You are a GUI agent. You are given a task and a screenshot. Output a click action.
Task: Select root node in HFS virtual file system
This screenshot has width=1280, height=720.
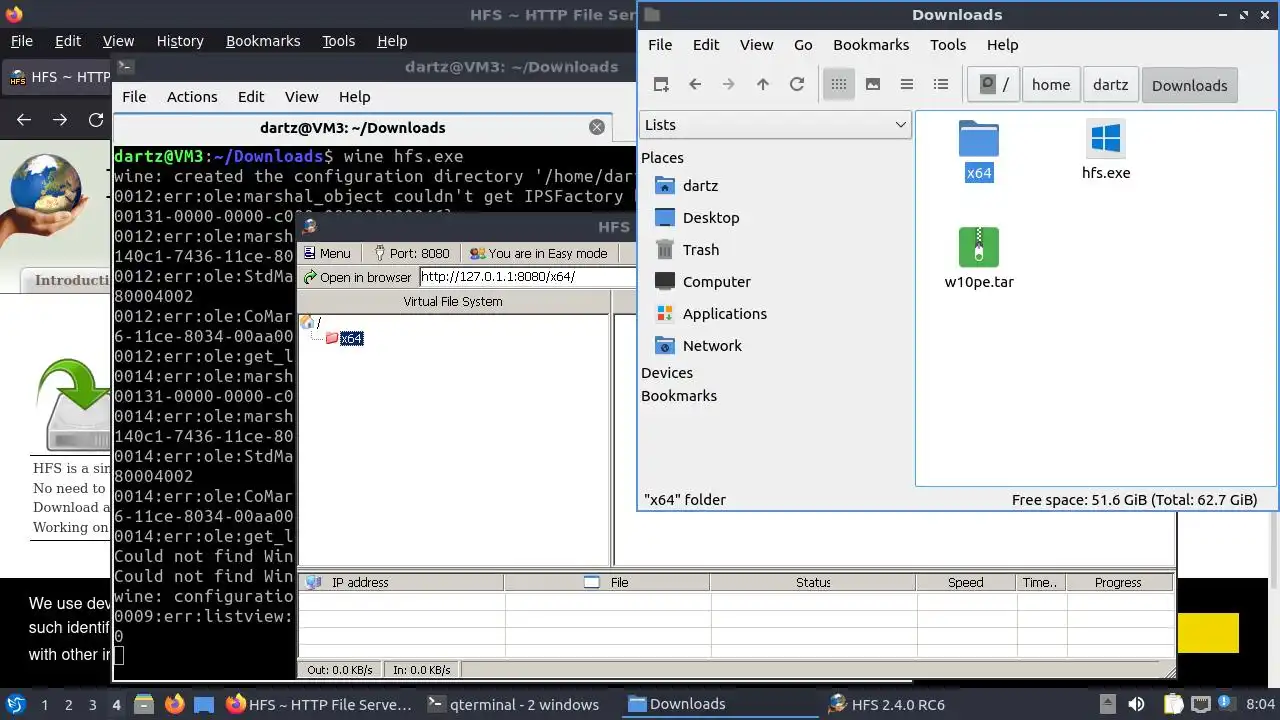[310, 322]
